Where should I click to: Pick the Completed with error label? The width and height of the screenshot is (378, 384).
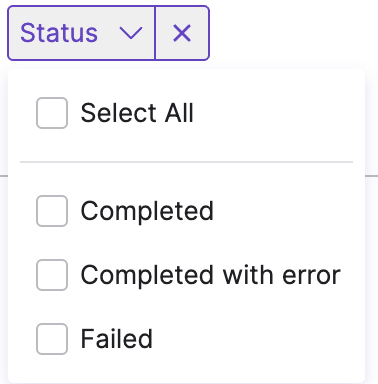pyautogui.click(x=211, y=275)
